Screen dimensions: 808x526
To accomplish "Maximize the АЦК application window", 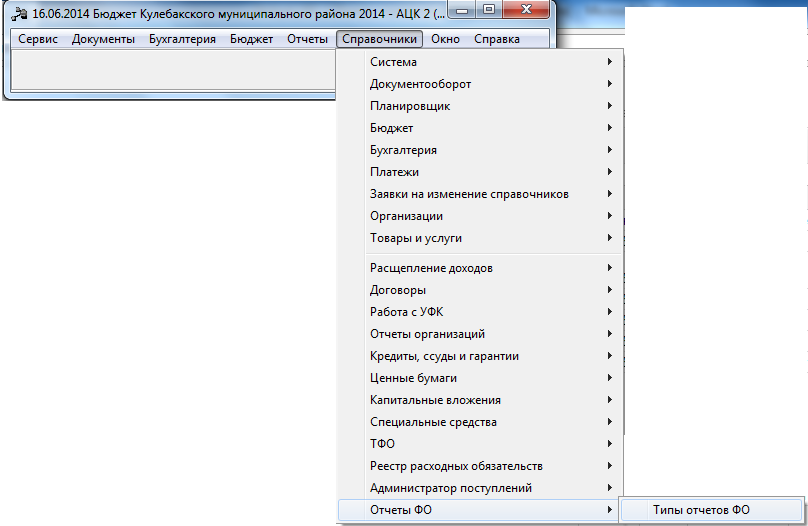I will (489, 10).
